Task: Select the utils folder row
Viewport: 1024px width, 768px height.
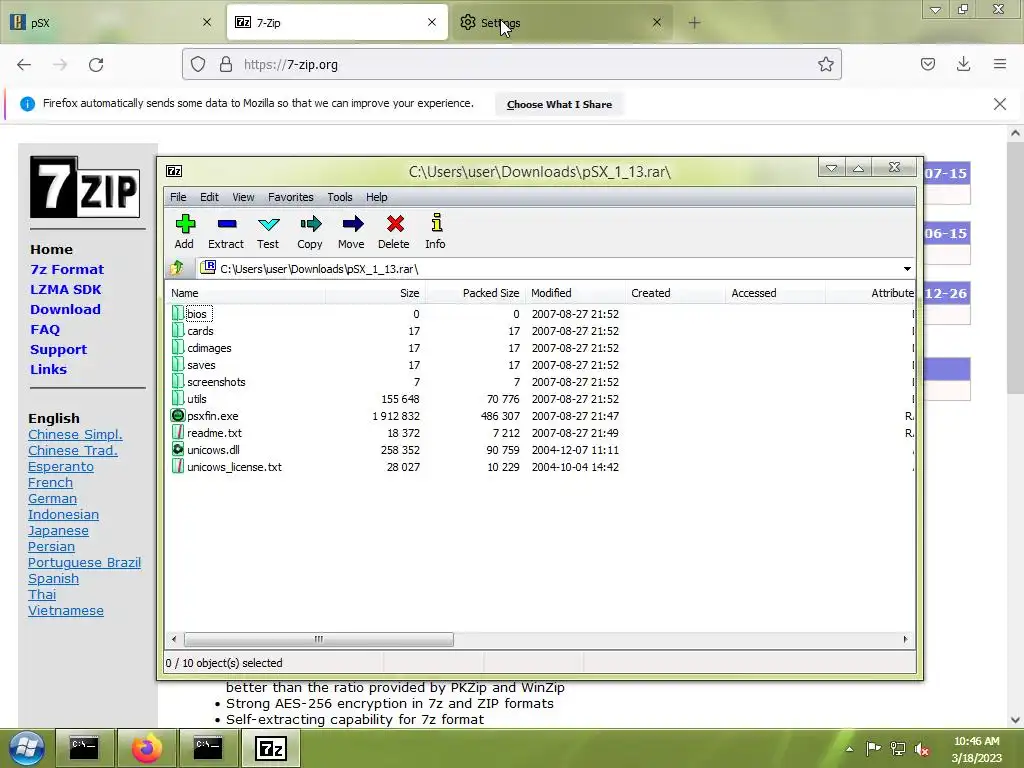Action: pos(541,398)
